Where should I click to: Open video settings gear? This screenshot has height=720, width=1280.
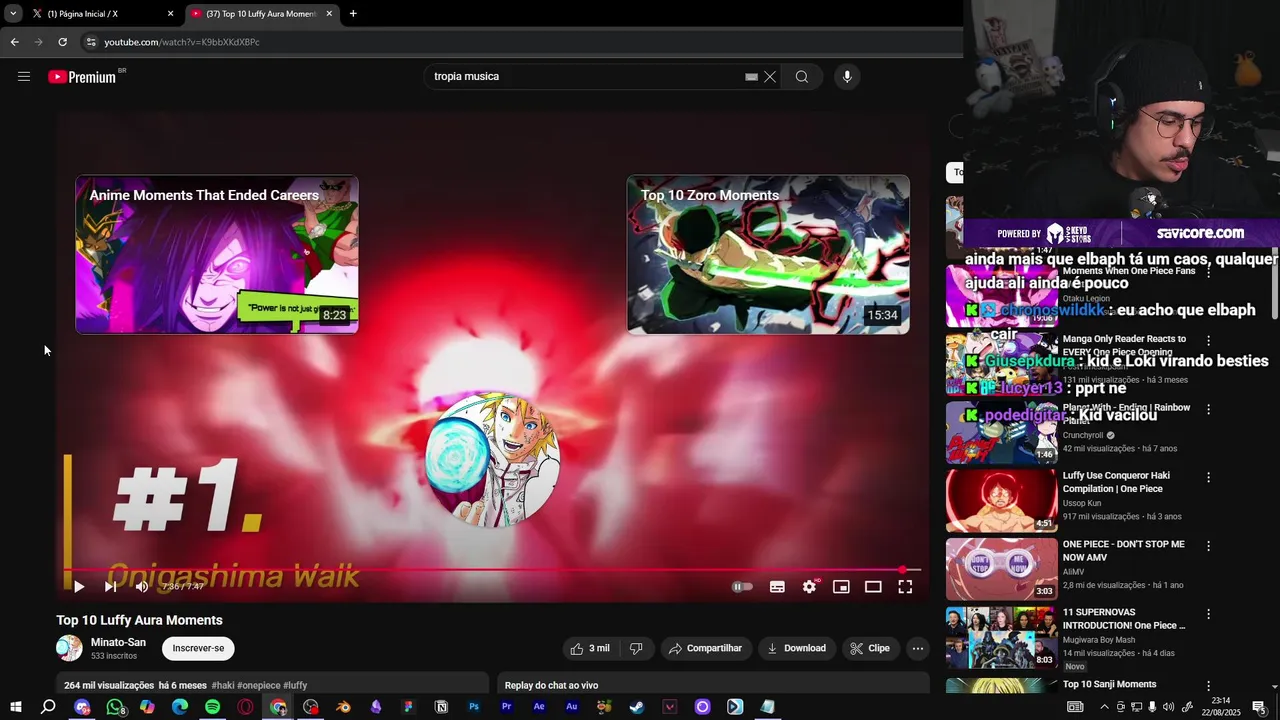pos(809,587)
